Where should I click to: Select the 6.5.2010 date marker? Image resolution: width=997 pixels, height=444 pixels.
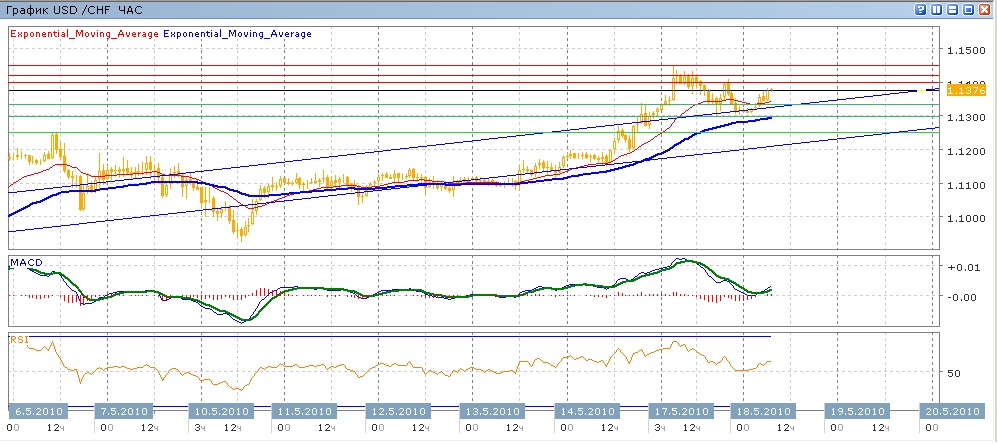click(x=36, y=411)
